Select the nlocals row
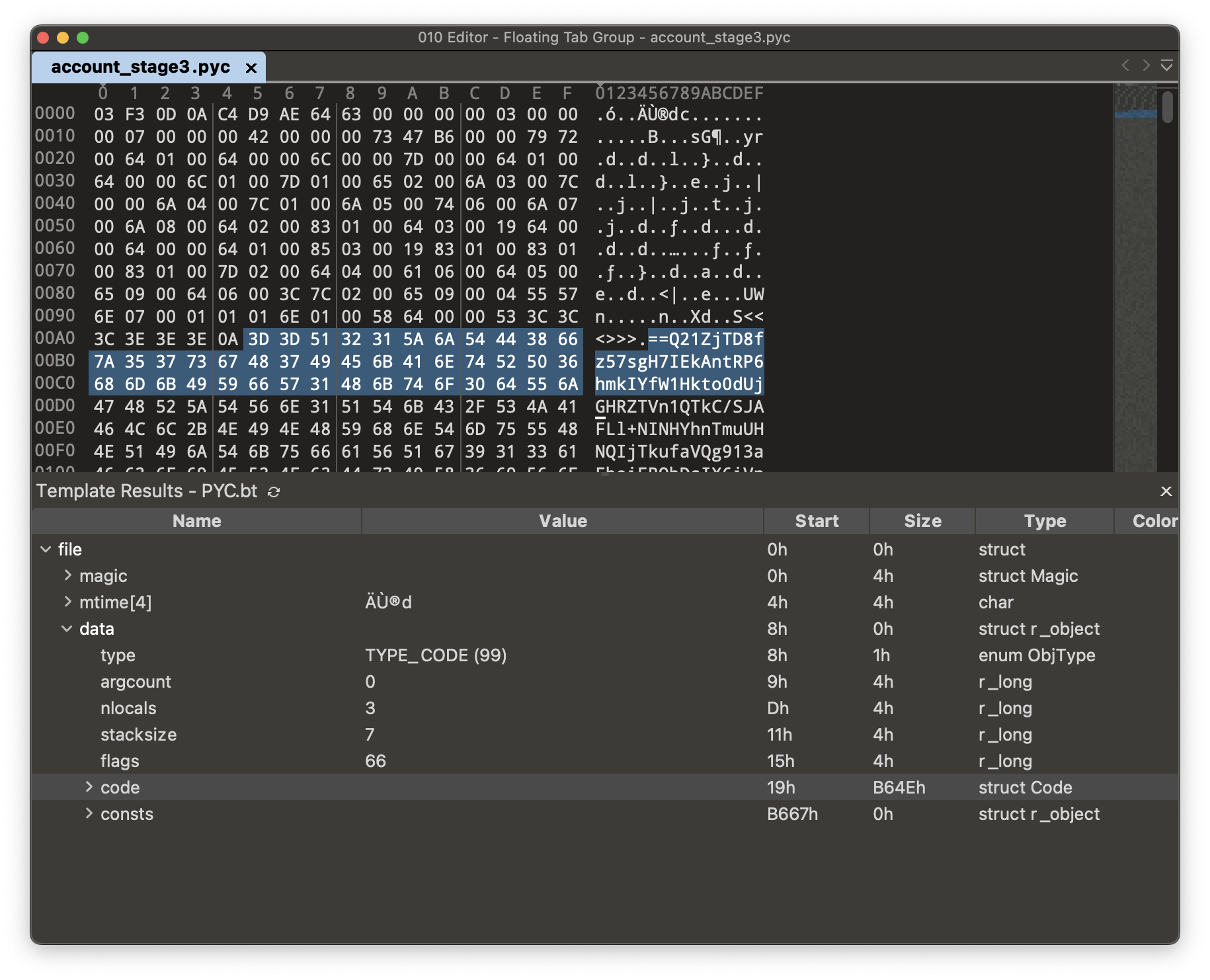The width and height of the screenshot is (1210, 980). 605,708
